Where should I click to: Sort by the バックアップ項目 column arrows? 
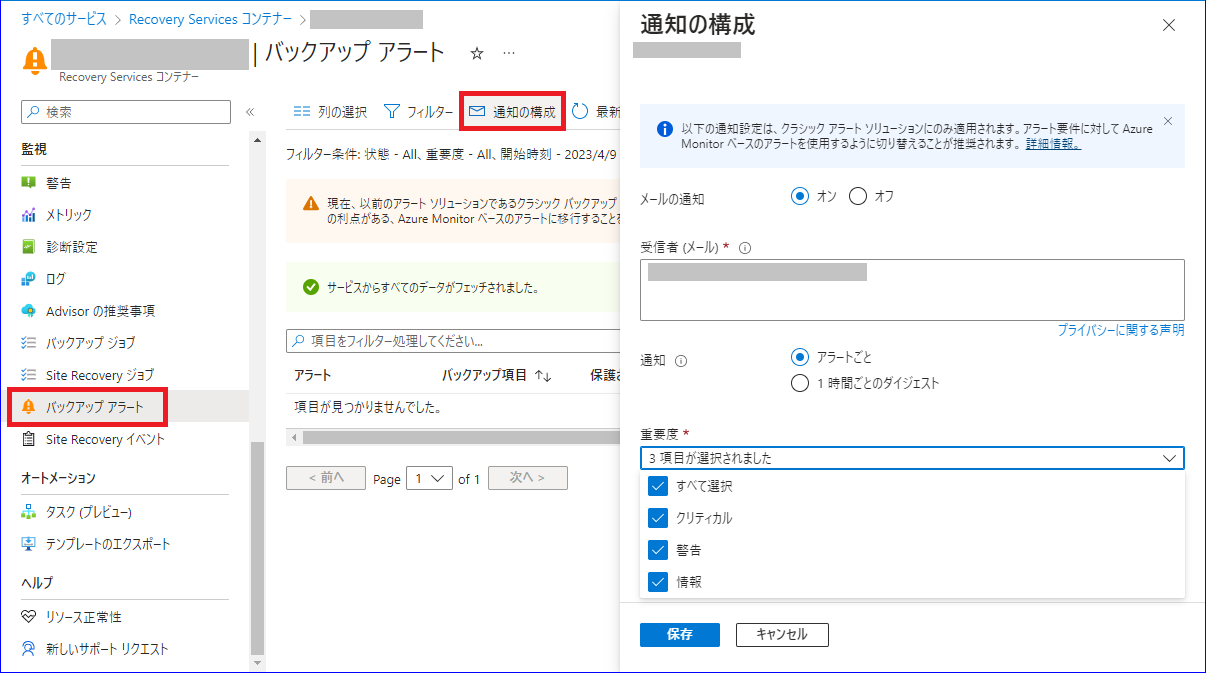point(544,375)
